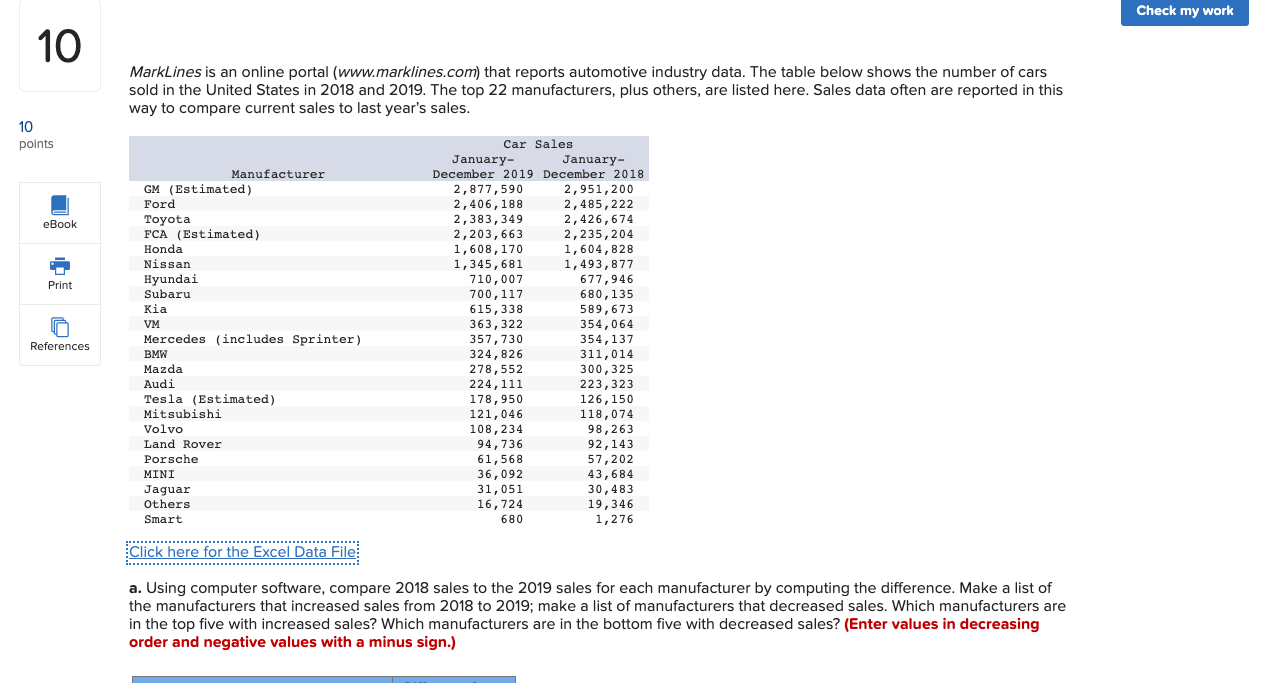Select the GM (Estimated) row

pyautogui.click(x=388, y=188)
